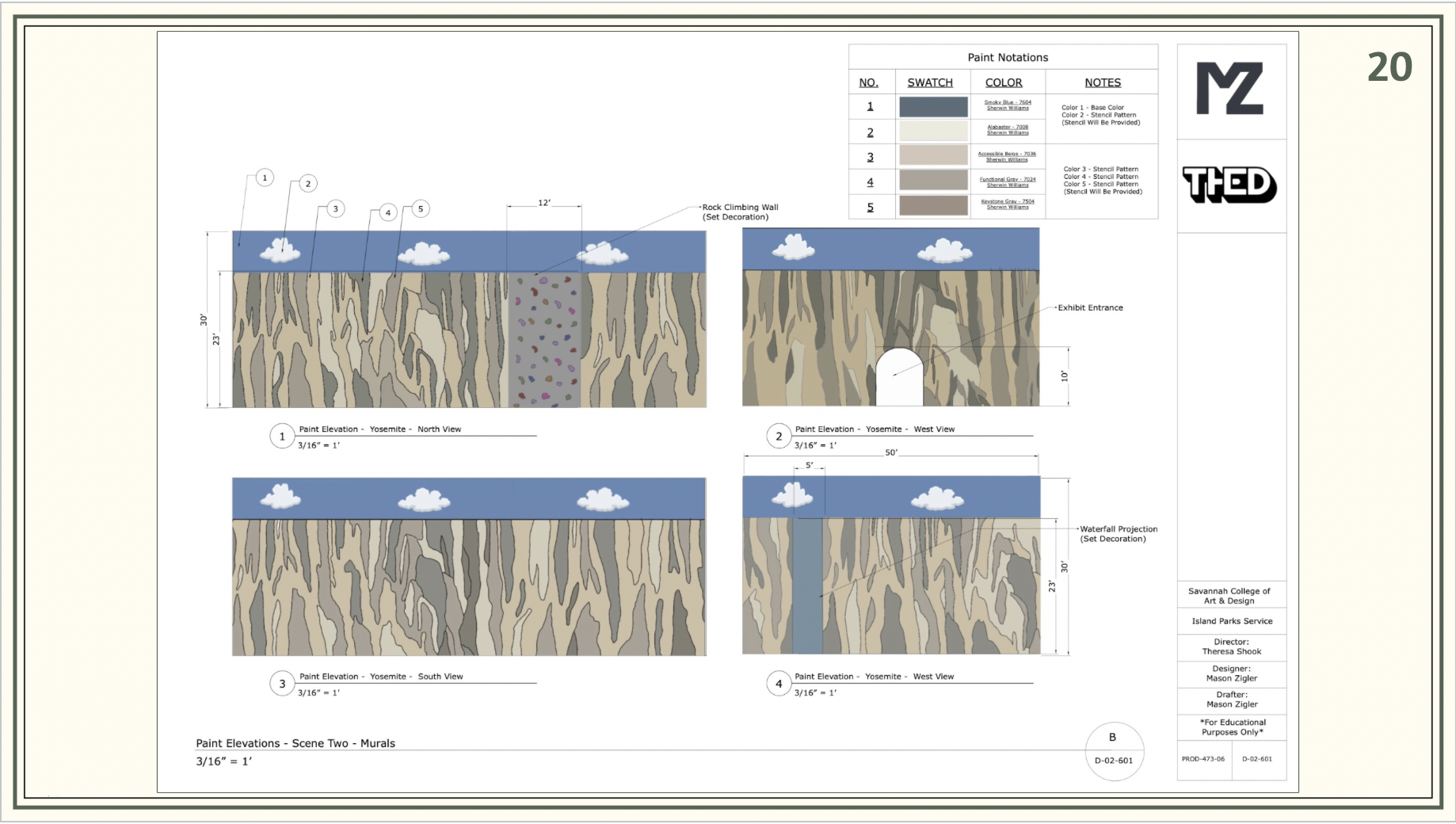Click the "12'" dimension above the climbing wall
The height and width of the screenshot is (824, 1456).
pyautogui.click(x=544, y=203)
